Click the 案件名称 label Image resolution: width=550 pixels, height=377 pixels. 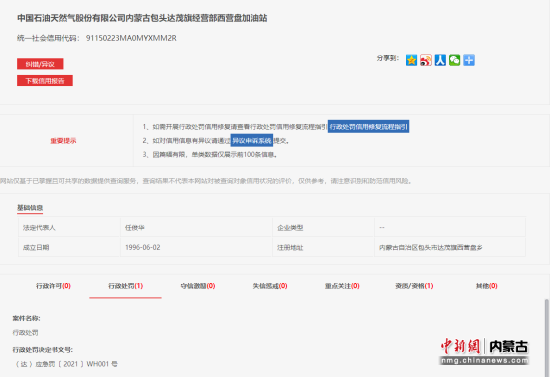(26, 318)
